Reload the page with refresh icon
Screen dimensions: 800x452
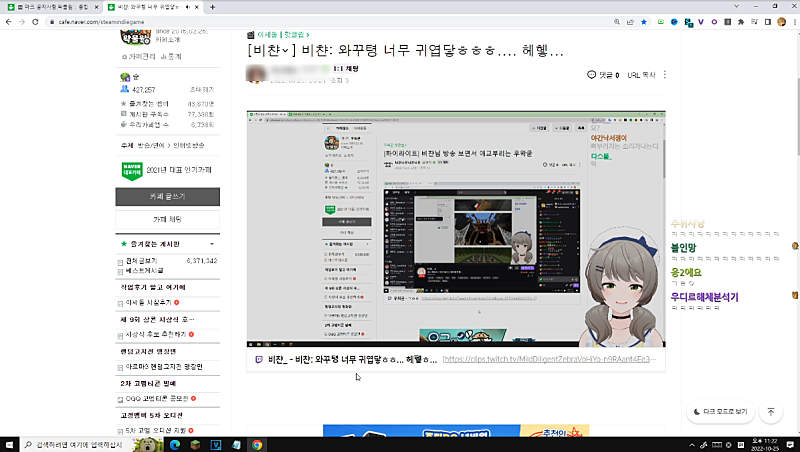[x=35, y=22]
